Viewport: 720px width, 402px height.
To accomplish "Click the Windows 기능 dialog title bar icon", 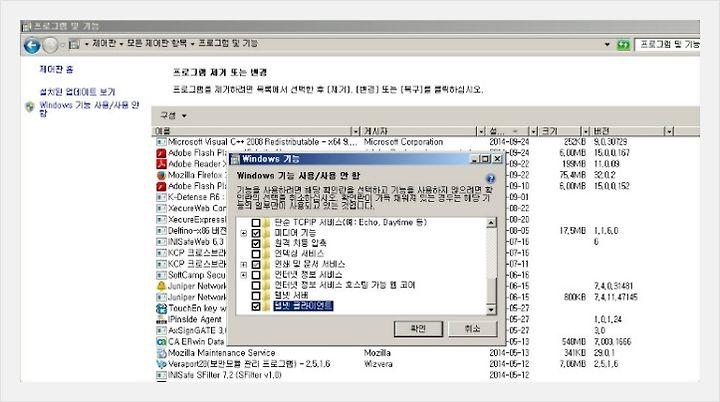I will coord(235,159).
